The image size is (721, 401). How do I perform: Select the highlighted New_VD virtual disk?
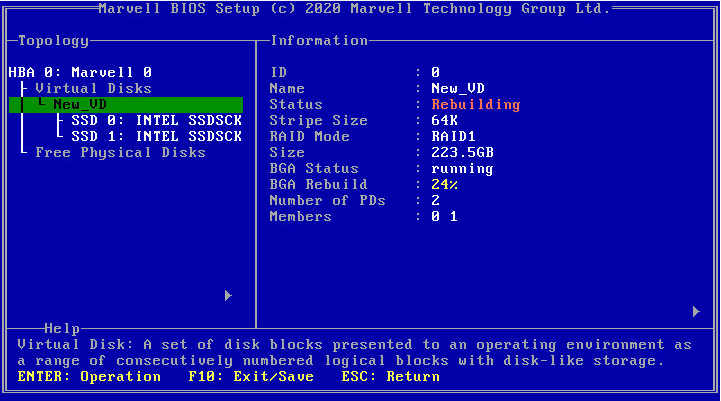coord(80,104)
